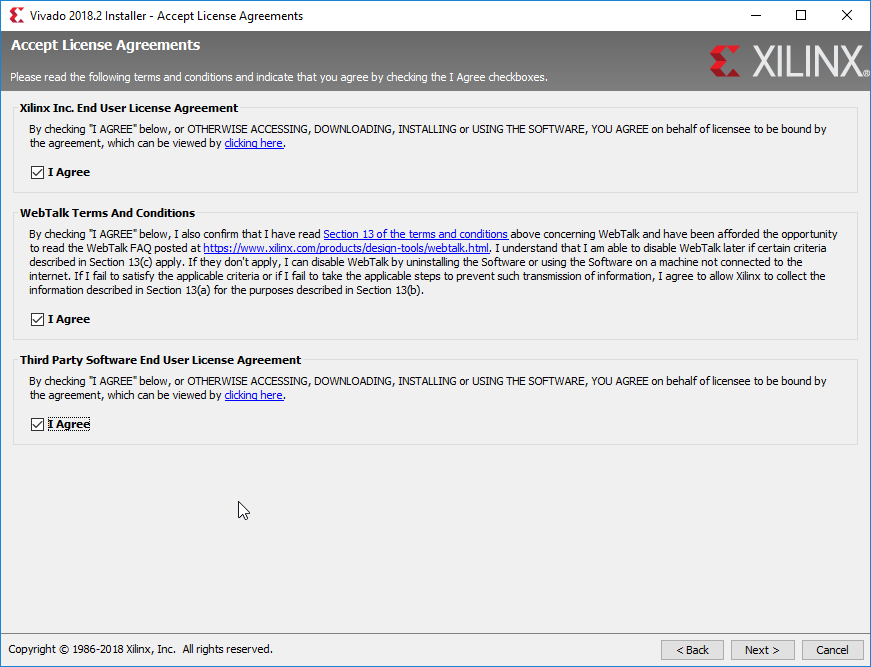The width and height of the screenshot is (871, 667).
Task: Uncheck I Agree for WebTalk Terms
Action: click(x=37, y=319)
